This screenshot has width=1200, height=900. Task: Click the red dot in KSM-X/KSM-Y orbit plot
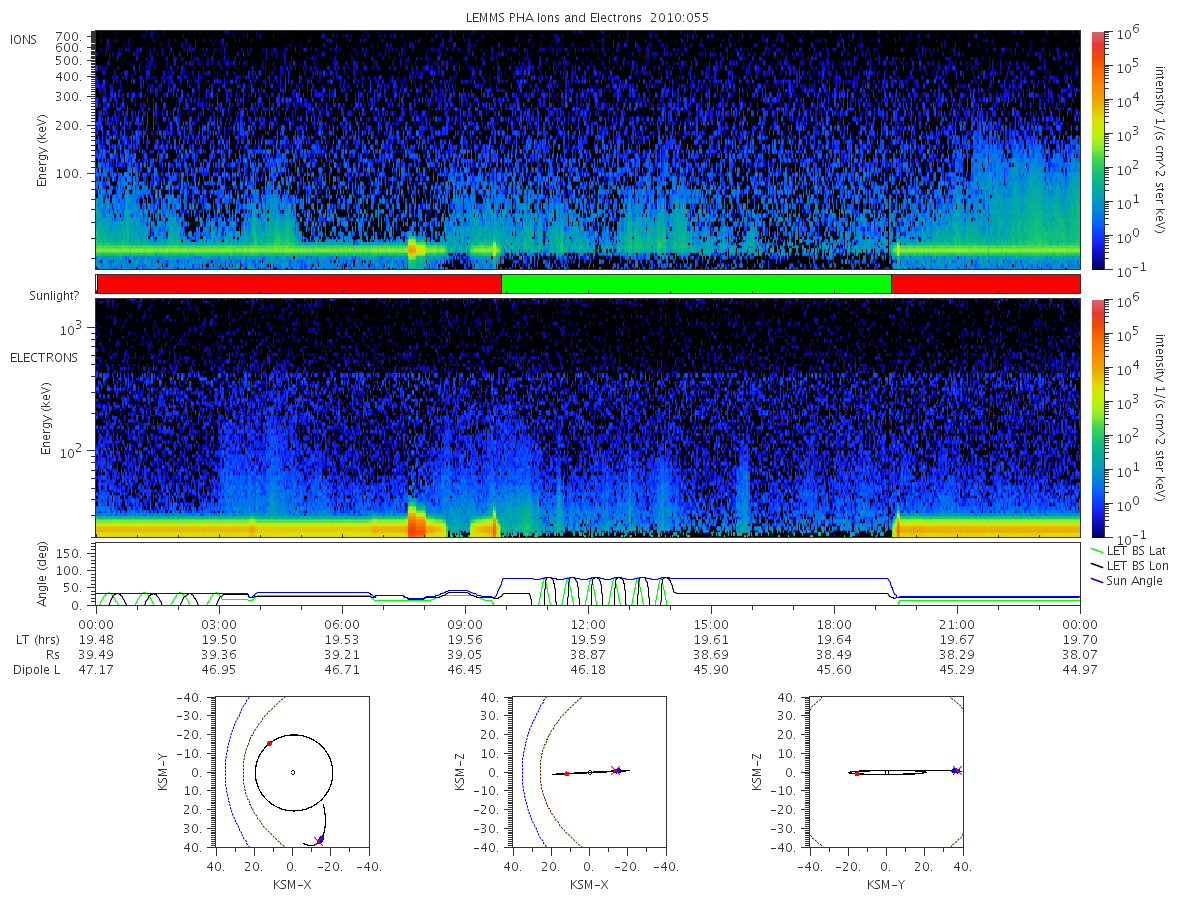click(x=269, y=743)
